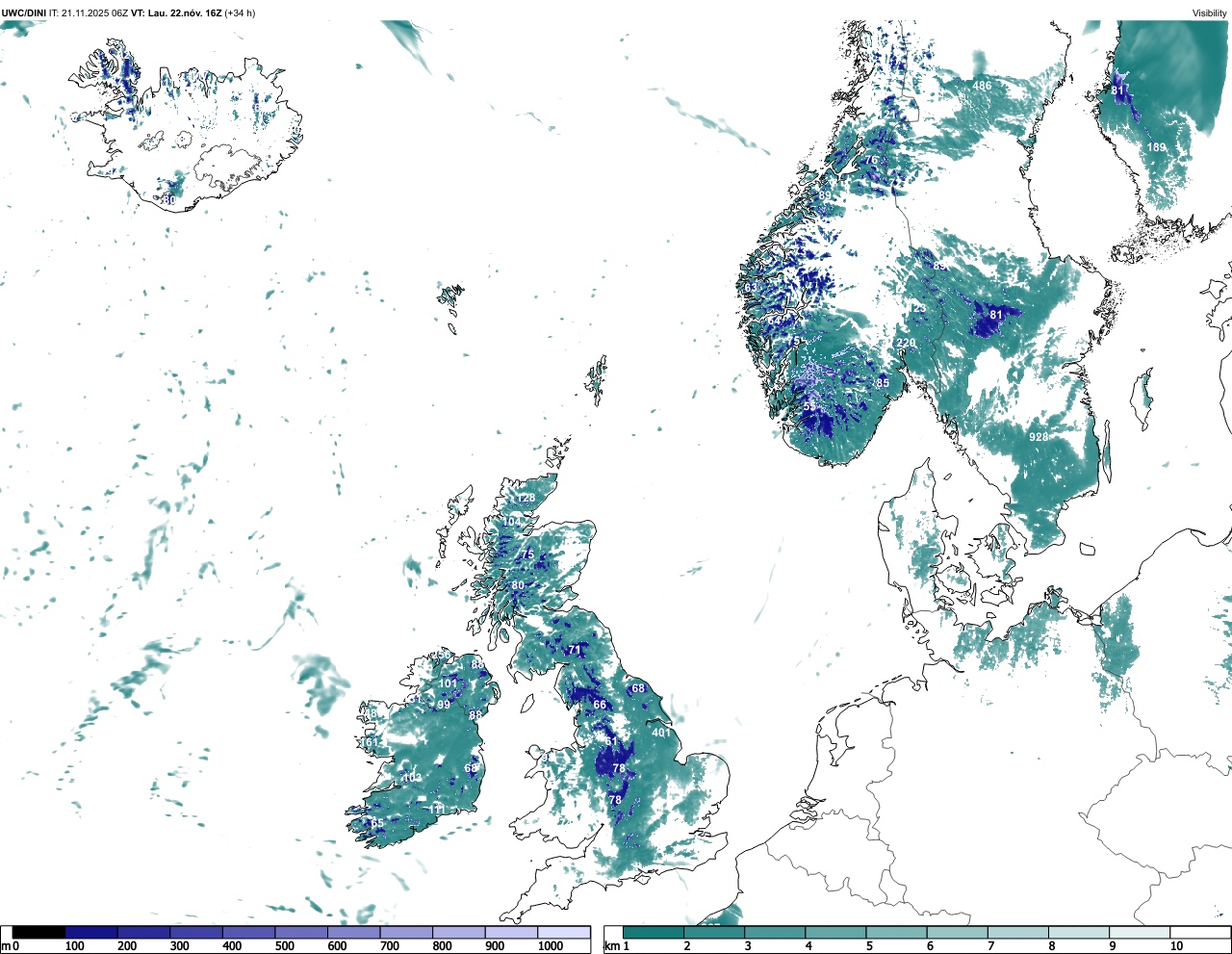This screenshot has height=954, width=1232.
Task: Pick the 7–8 km light teal swatch
Action: pyautogui.click(x=1017, y=932)
